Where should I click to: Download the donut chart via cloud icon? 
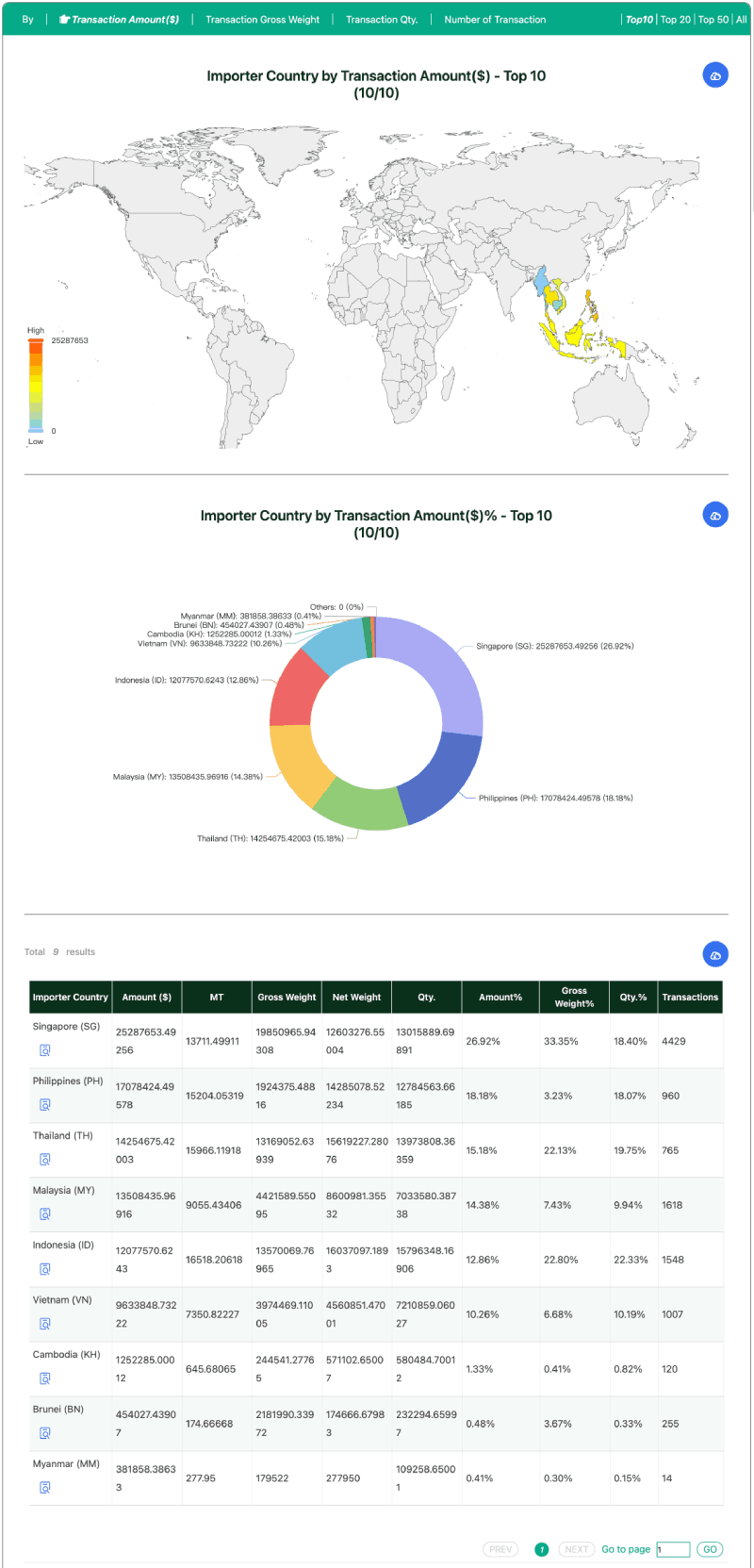(715, 515)
